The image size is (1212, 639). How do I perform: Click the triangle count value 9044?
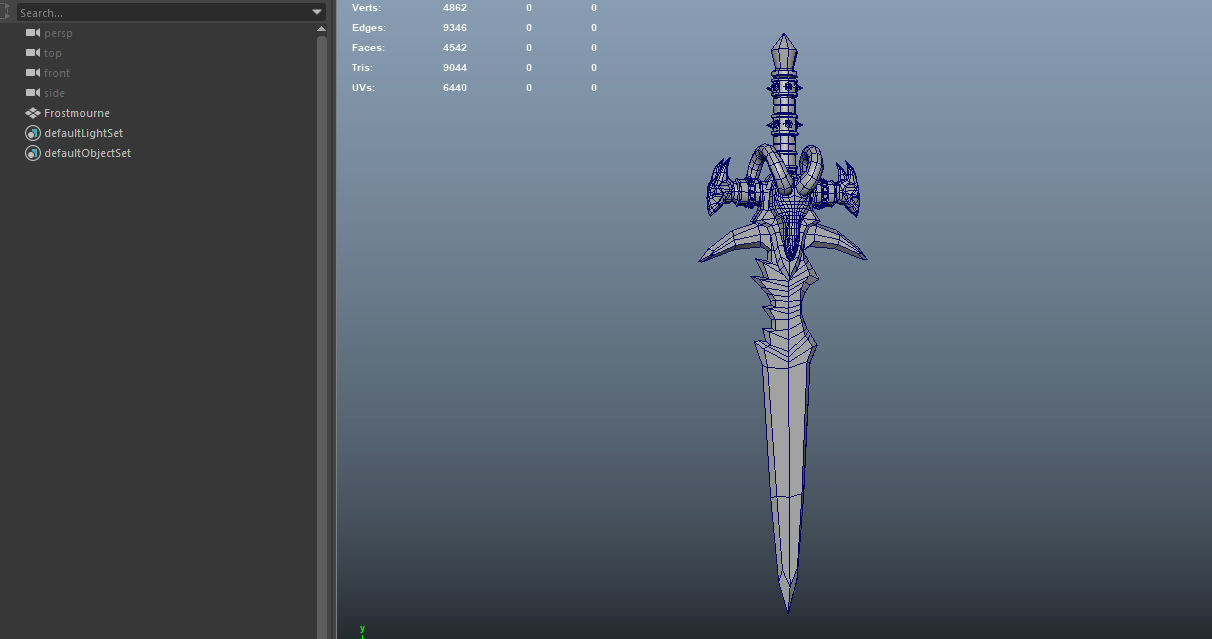tap(455, 67)
